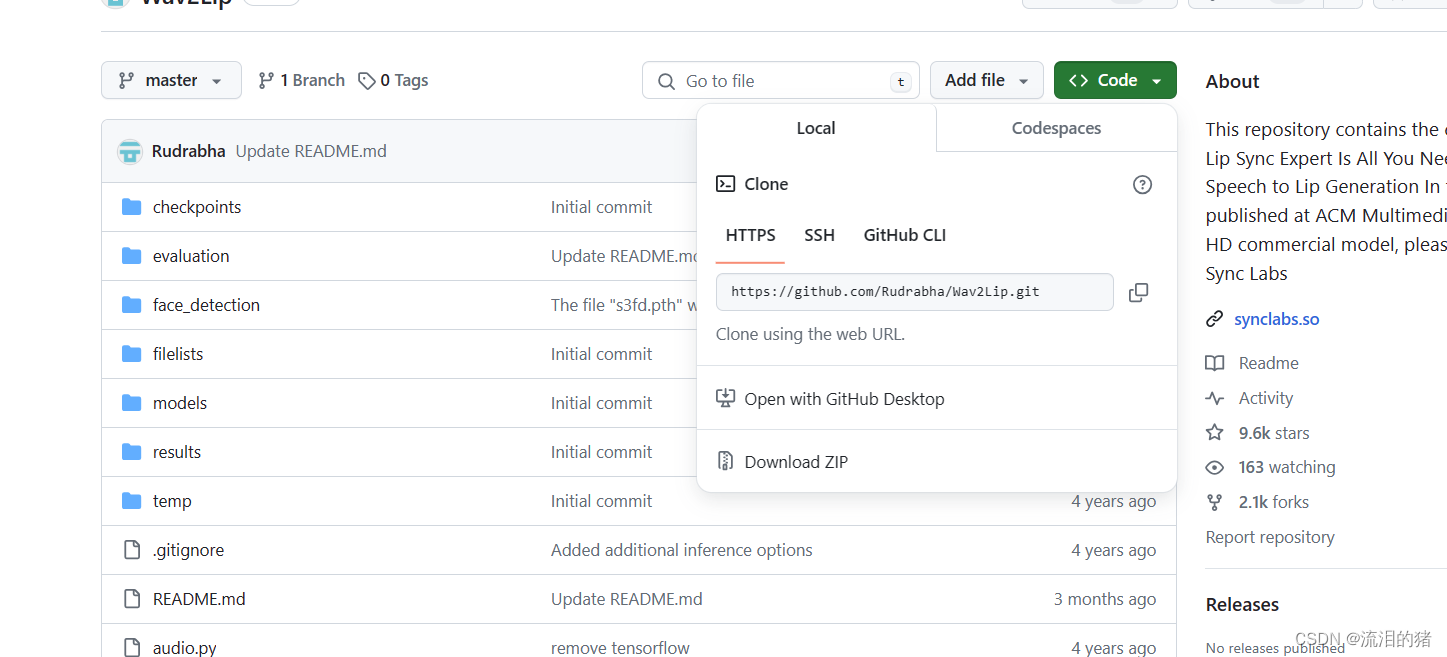This screenshot has width=1447, height=657.
Task: Open the filelists folder
Action: 178,354
